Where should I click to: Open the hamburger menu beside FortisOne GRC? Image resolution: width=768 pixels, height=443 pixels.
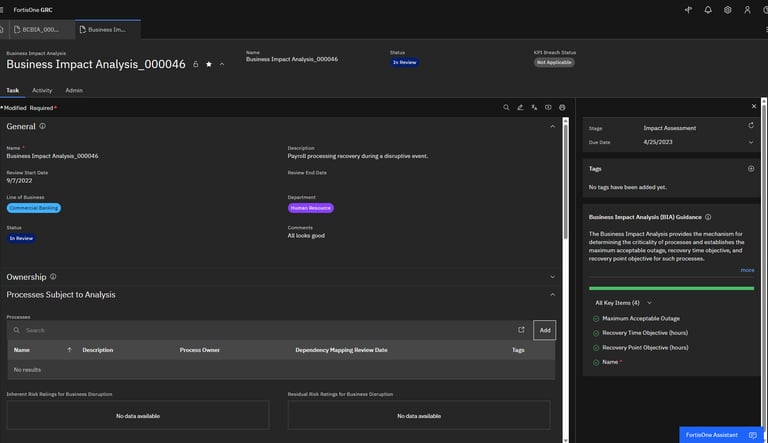pyautogui.click(x=2, y=10)
